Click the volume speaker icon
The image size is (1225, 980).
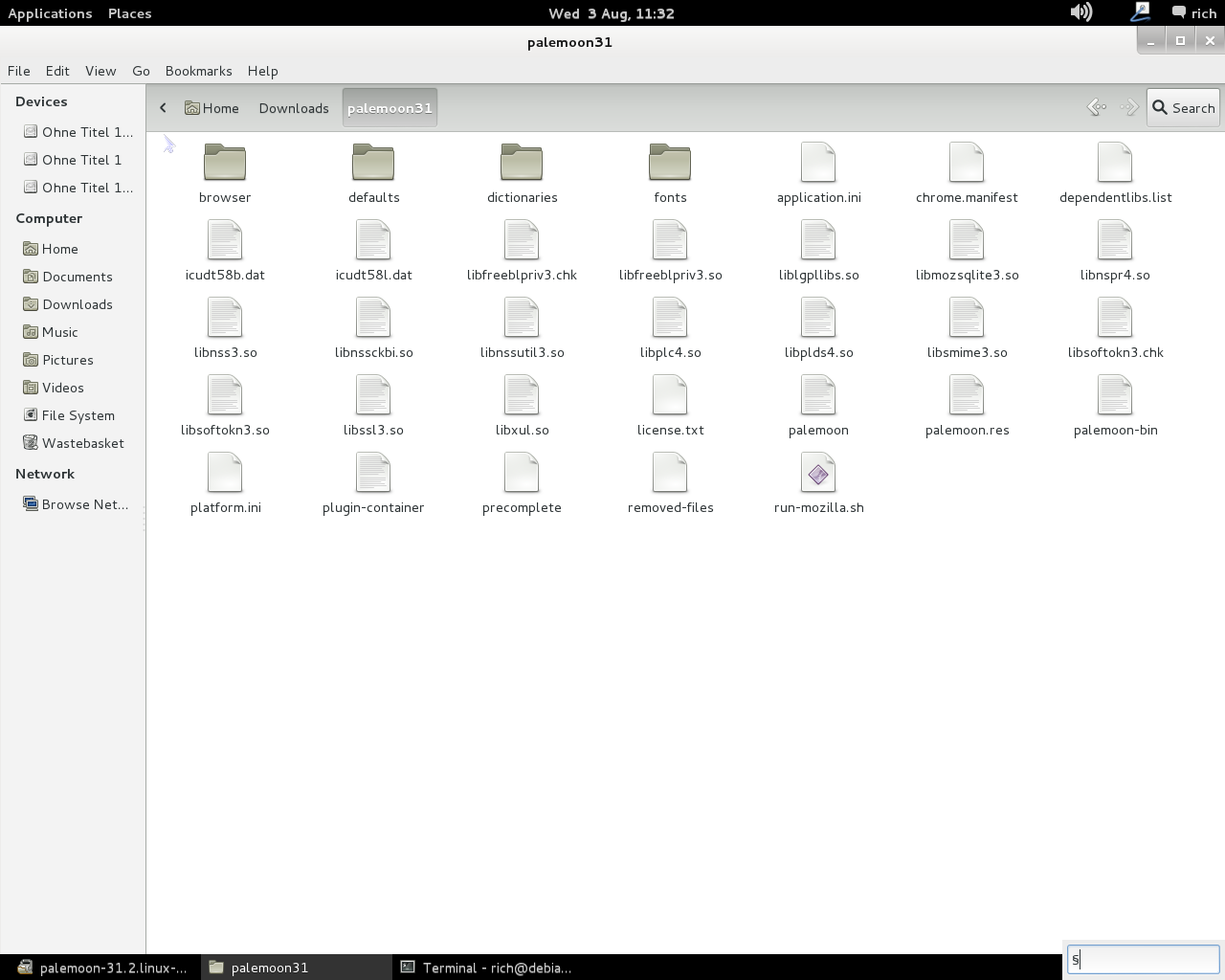(x=1081, y=12)
